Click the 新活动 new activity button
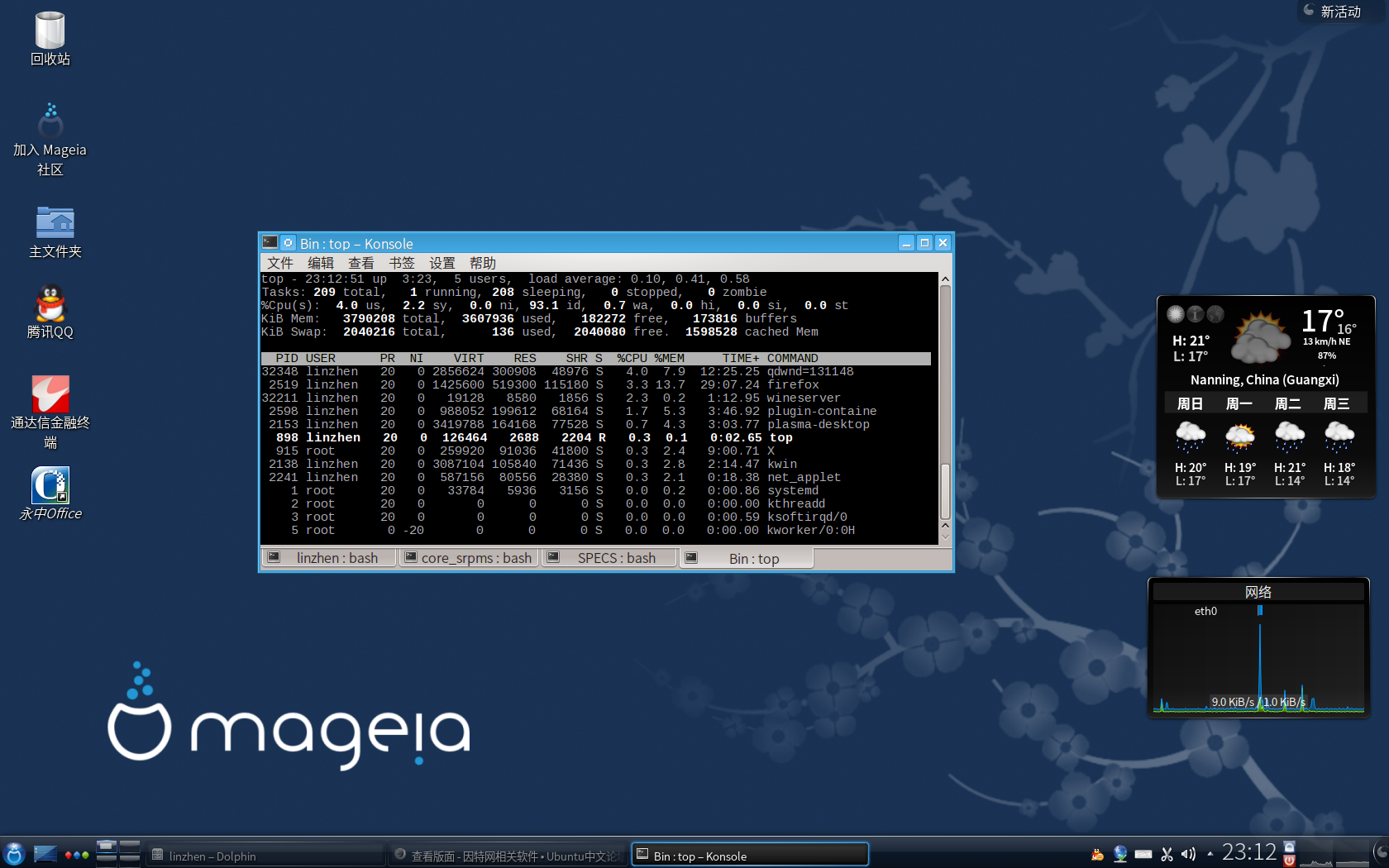This screenshot has height=868, width=1389. [1333, 11]
